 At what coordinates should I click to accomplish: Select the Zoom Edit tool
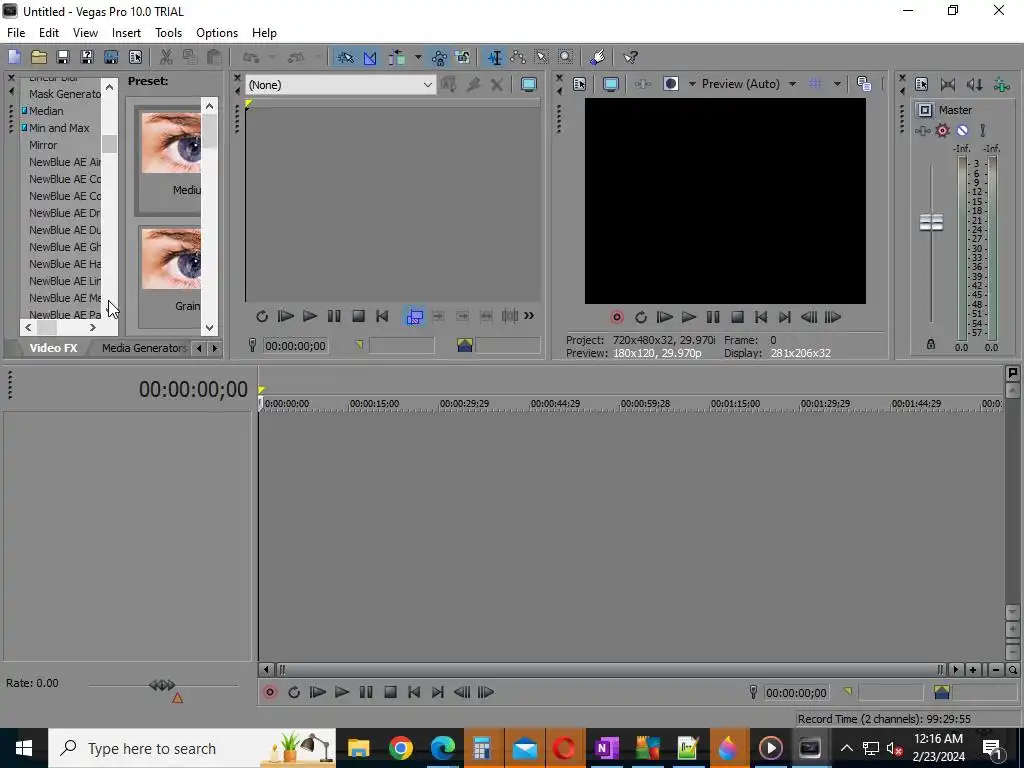[x=566, y=57]
